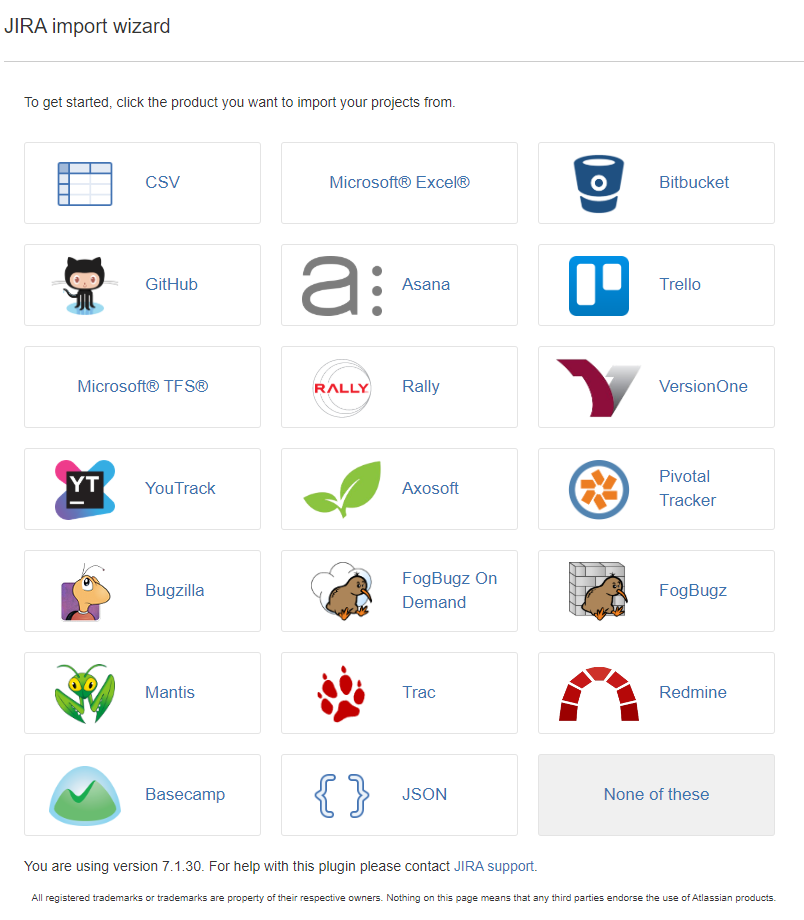Select the GitHub Octocat icon

point(85,285)
